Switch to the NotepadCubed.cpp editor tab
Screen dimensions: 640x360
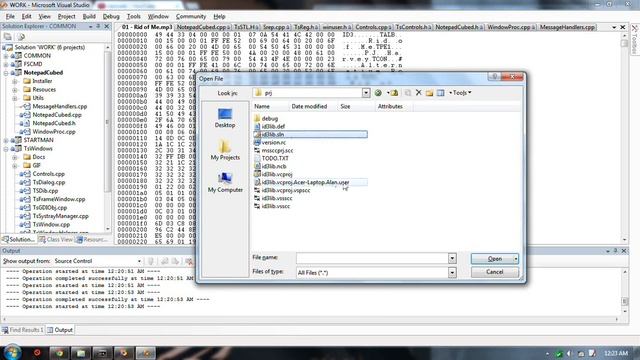[x=203, y=27]
